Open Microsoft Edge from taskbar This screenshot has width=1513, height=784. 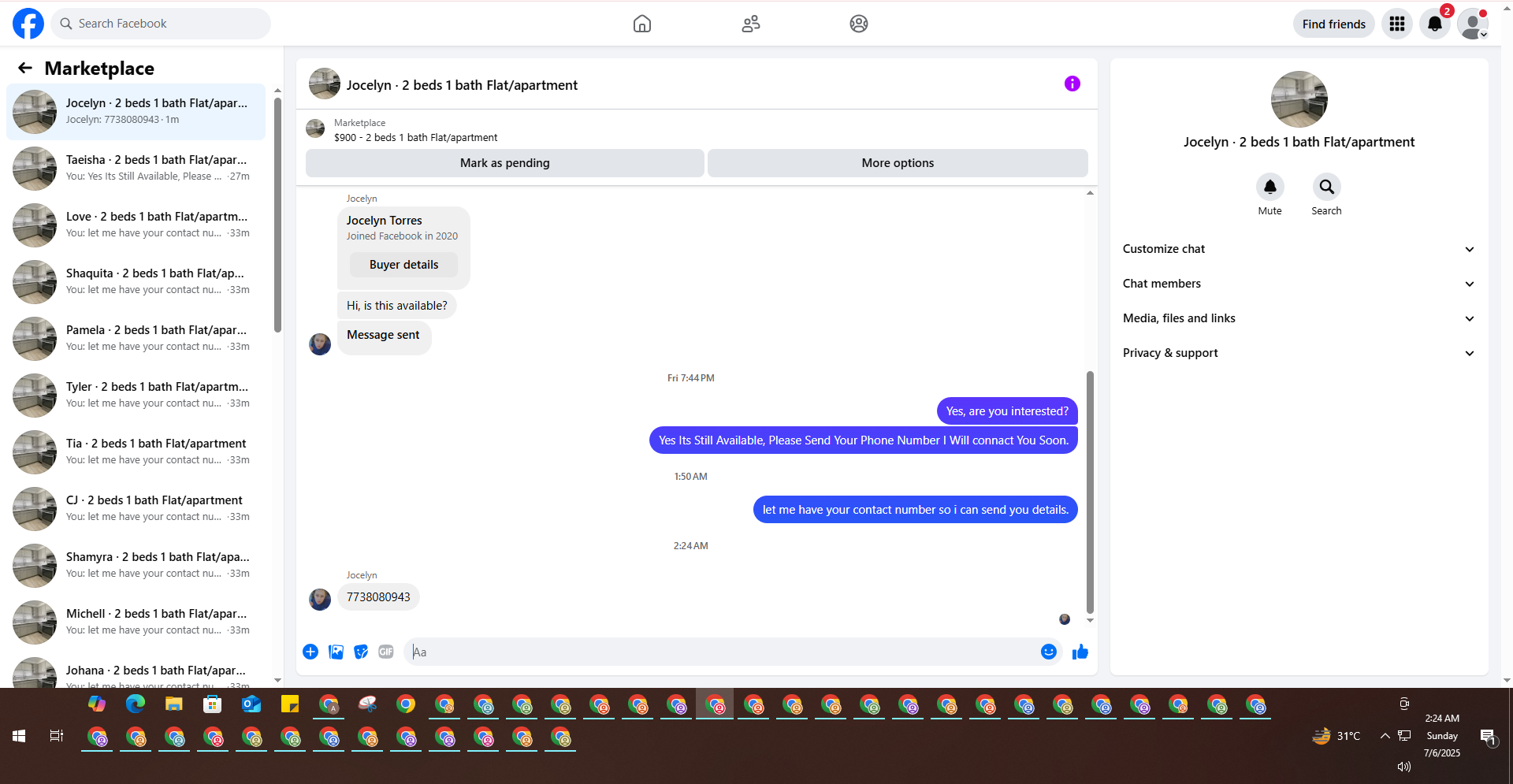pos(136,704)
